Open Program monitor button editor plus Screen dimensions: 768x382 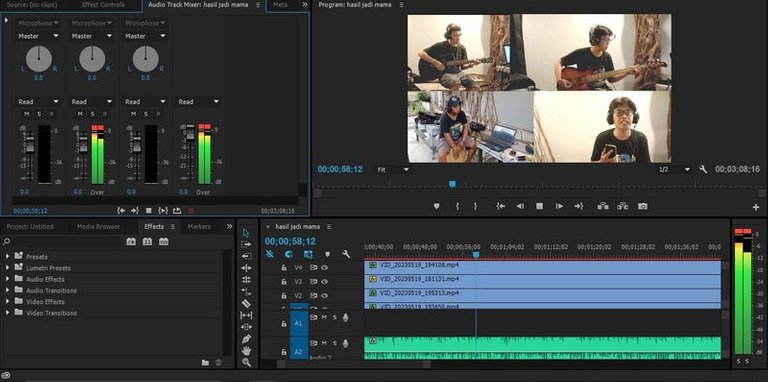click(756, 207)
